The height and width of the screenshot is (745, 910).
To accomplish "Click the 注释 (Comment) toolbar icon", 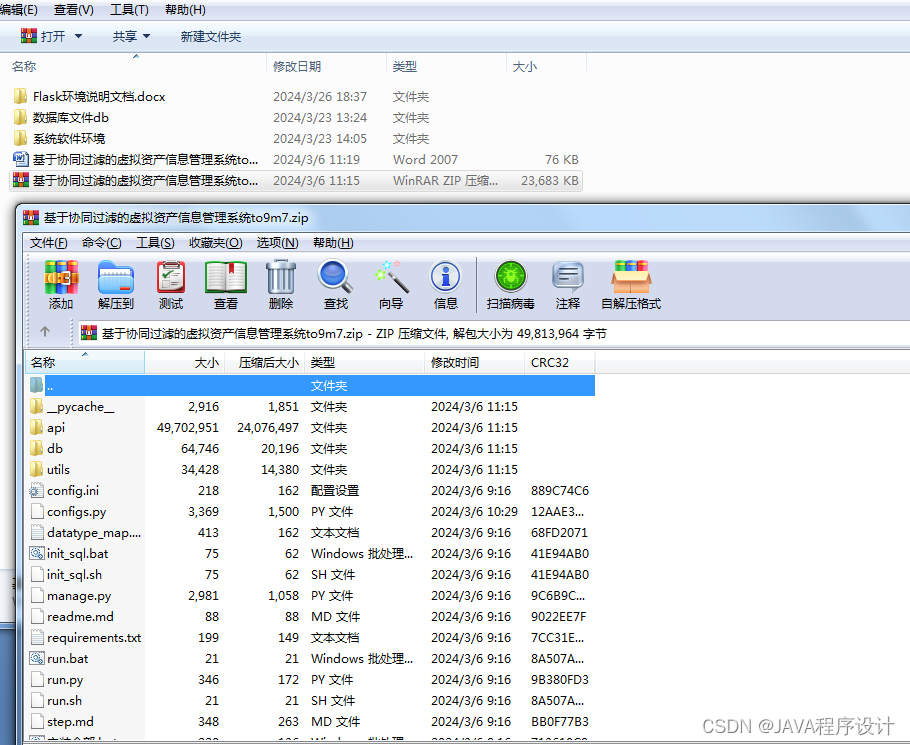I will [x=570, y=285].
